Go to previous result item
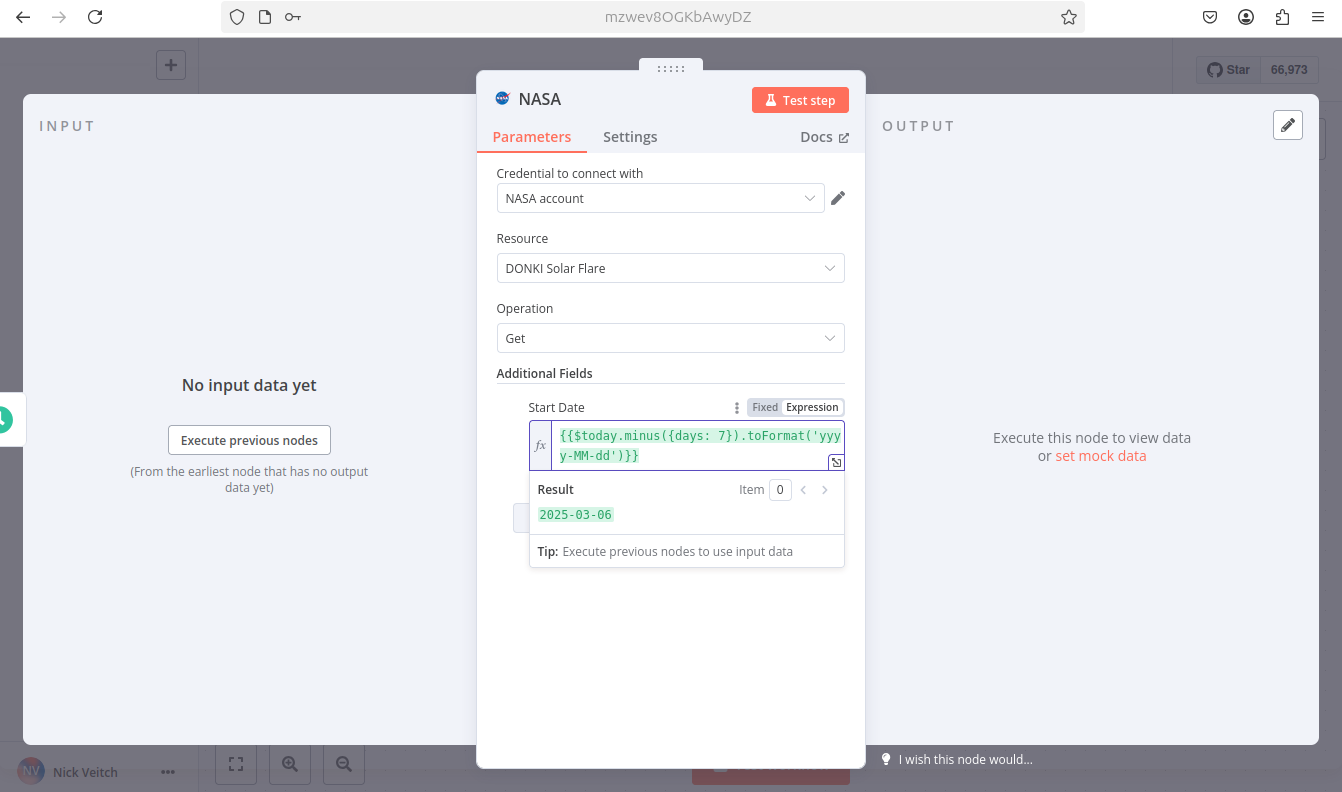1342x792 pixels. click(803, 490)
